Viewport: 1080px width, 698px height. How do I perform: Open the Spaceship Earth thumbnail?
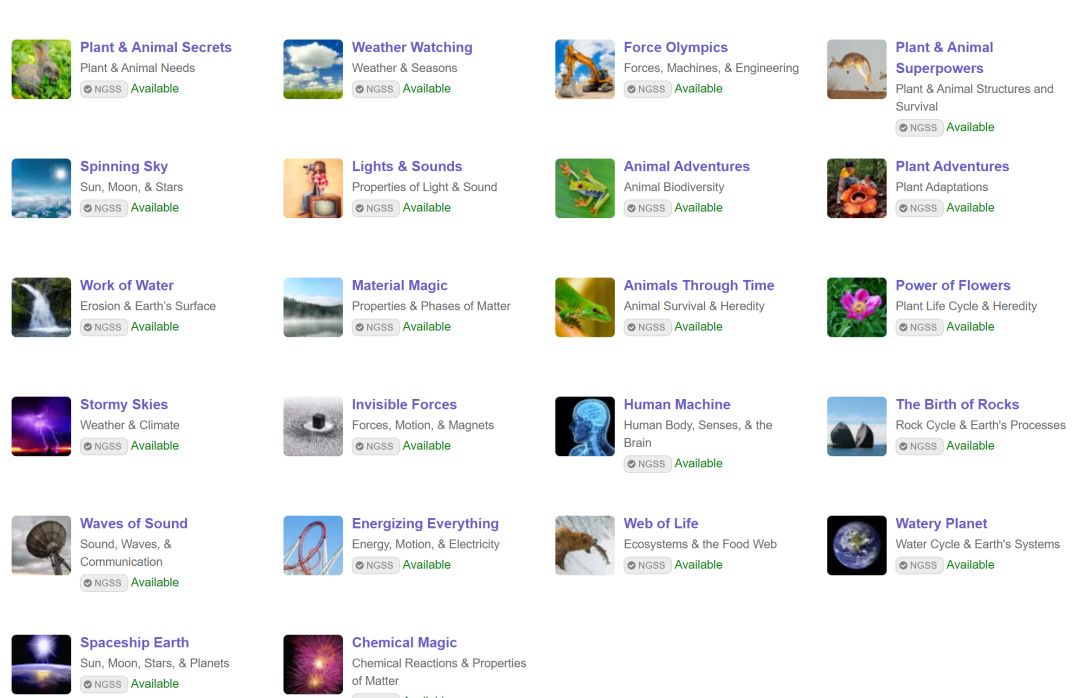coord(41,664)
